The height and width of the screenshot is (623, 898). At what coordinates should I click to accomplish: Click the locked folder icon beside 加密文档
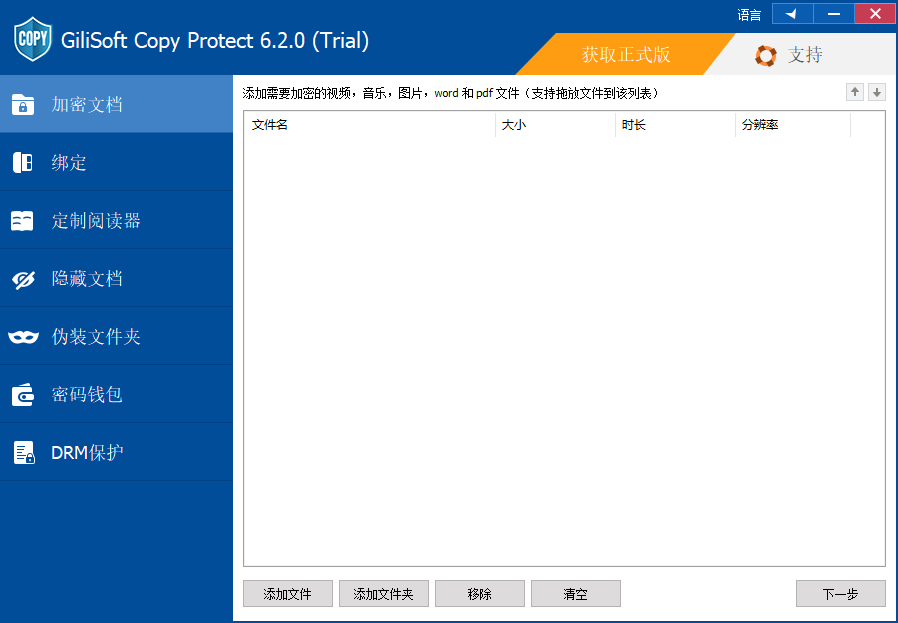23,105
